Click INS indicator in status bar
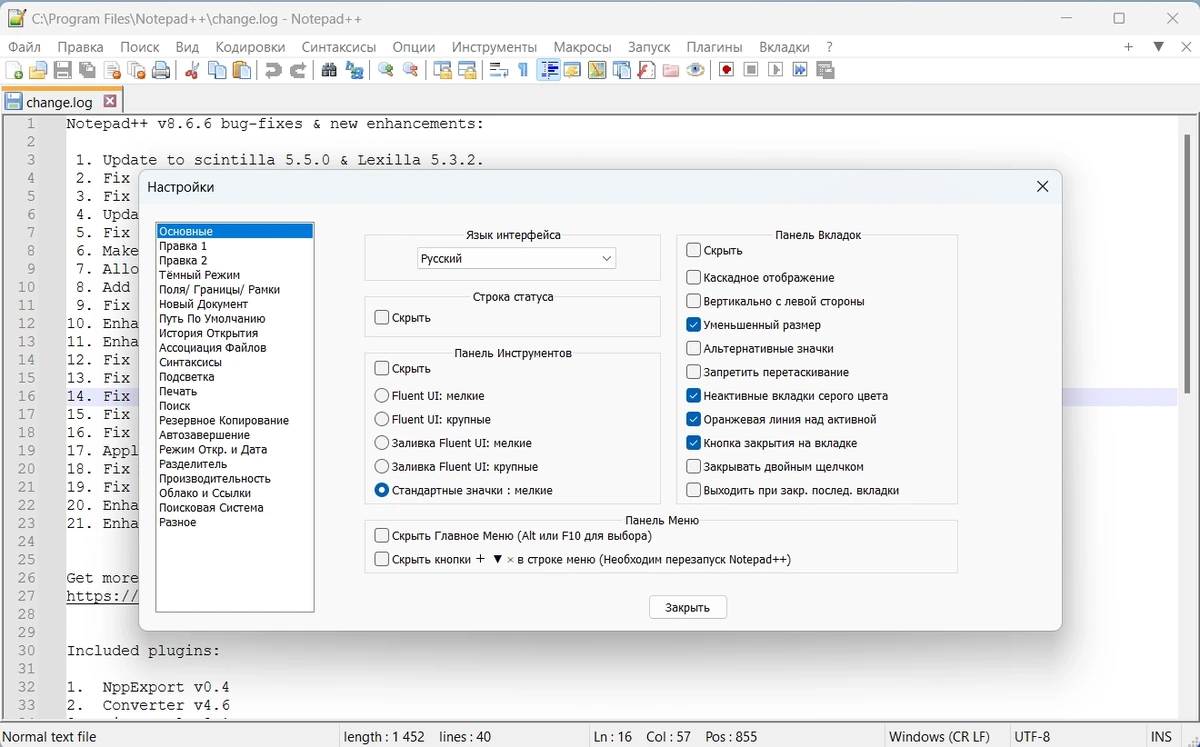1200x747 pixels. 1160,737
